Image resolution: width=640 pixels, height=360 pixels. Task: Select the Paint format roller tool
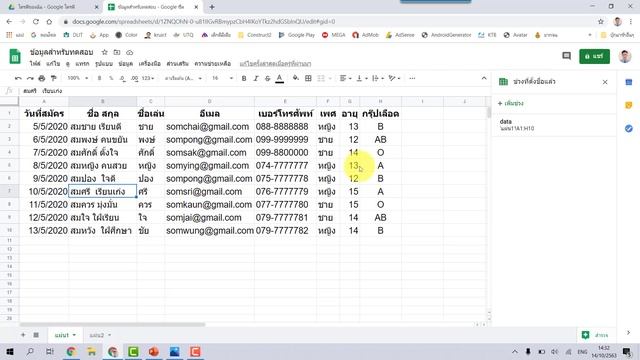point(53,78)
